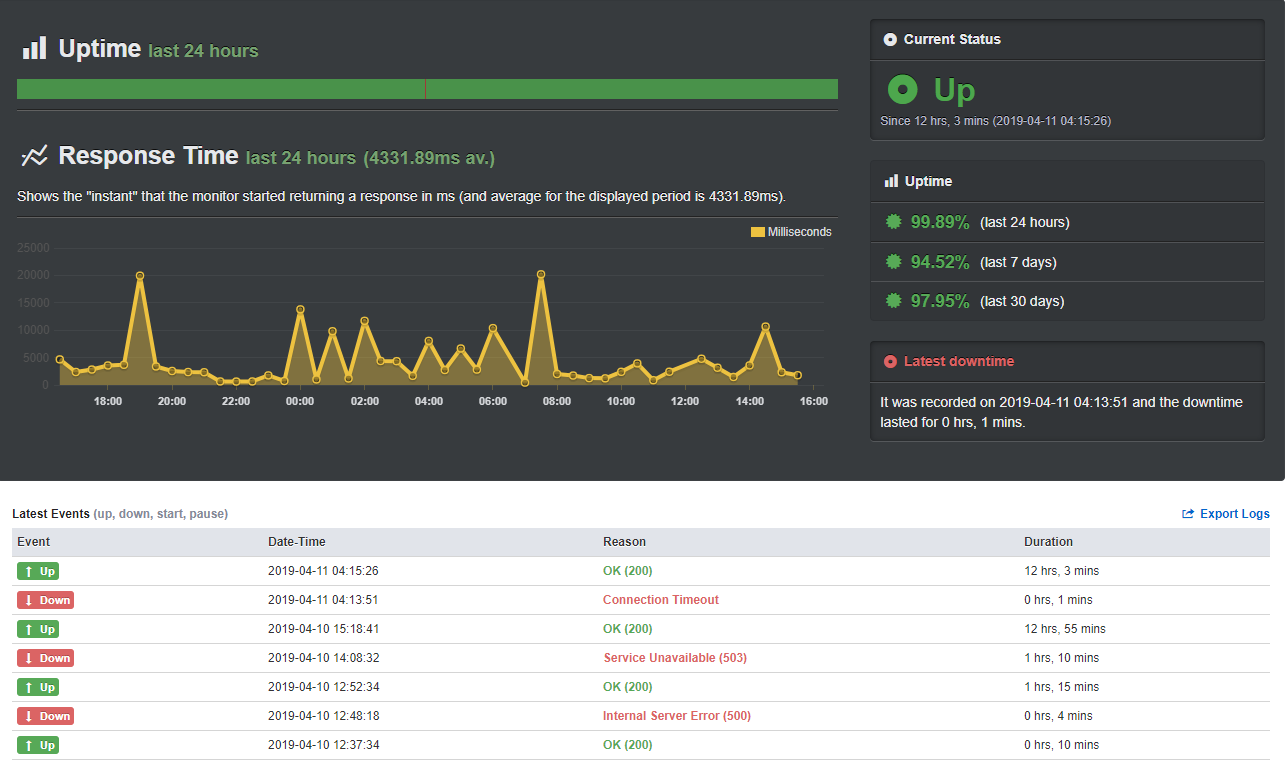Click the Date-Time column header
Image resolution: width=1286 pixels, height=762 pixels.
[297, 542]
